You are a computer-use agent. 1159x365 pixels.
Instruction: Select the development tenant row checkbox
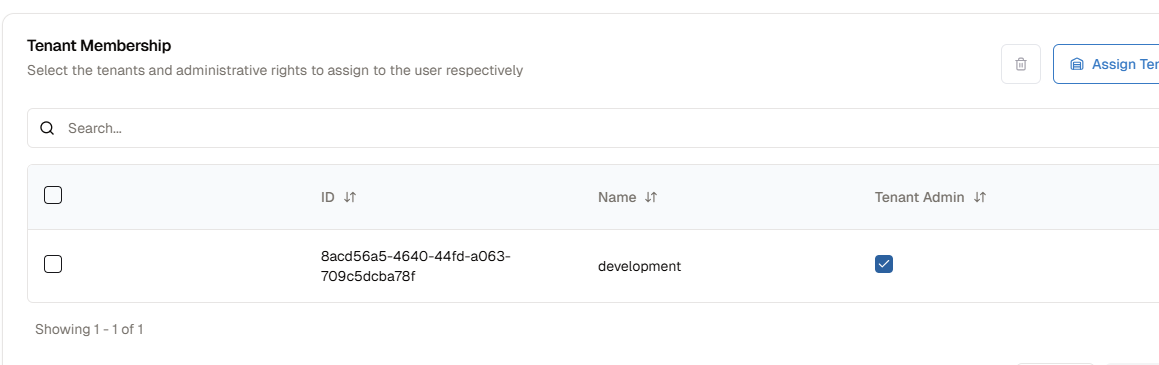pyautogui.click(x=52, y=264)
